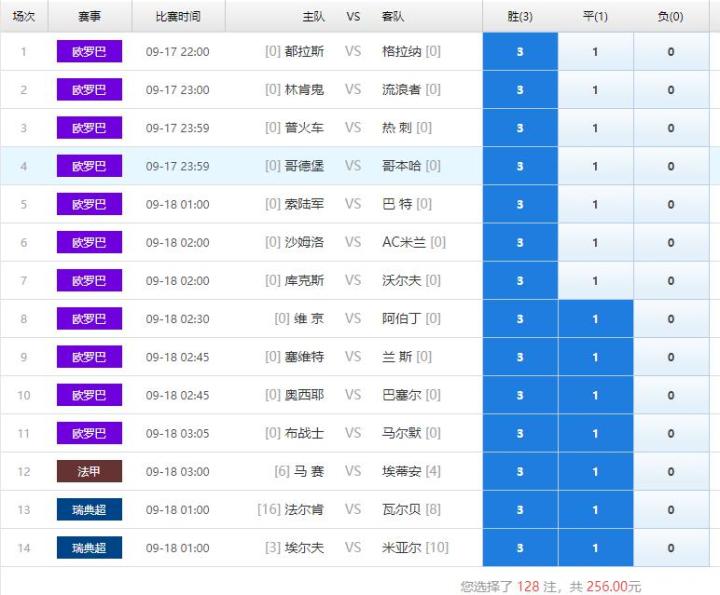Pick loss (0) for 马赛 vs 埃蒂安
The height and width of the screenshot is (595, 720).
coord(671,472)
